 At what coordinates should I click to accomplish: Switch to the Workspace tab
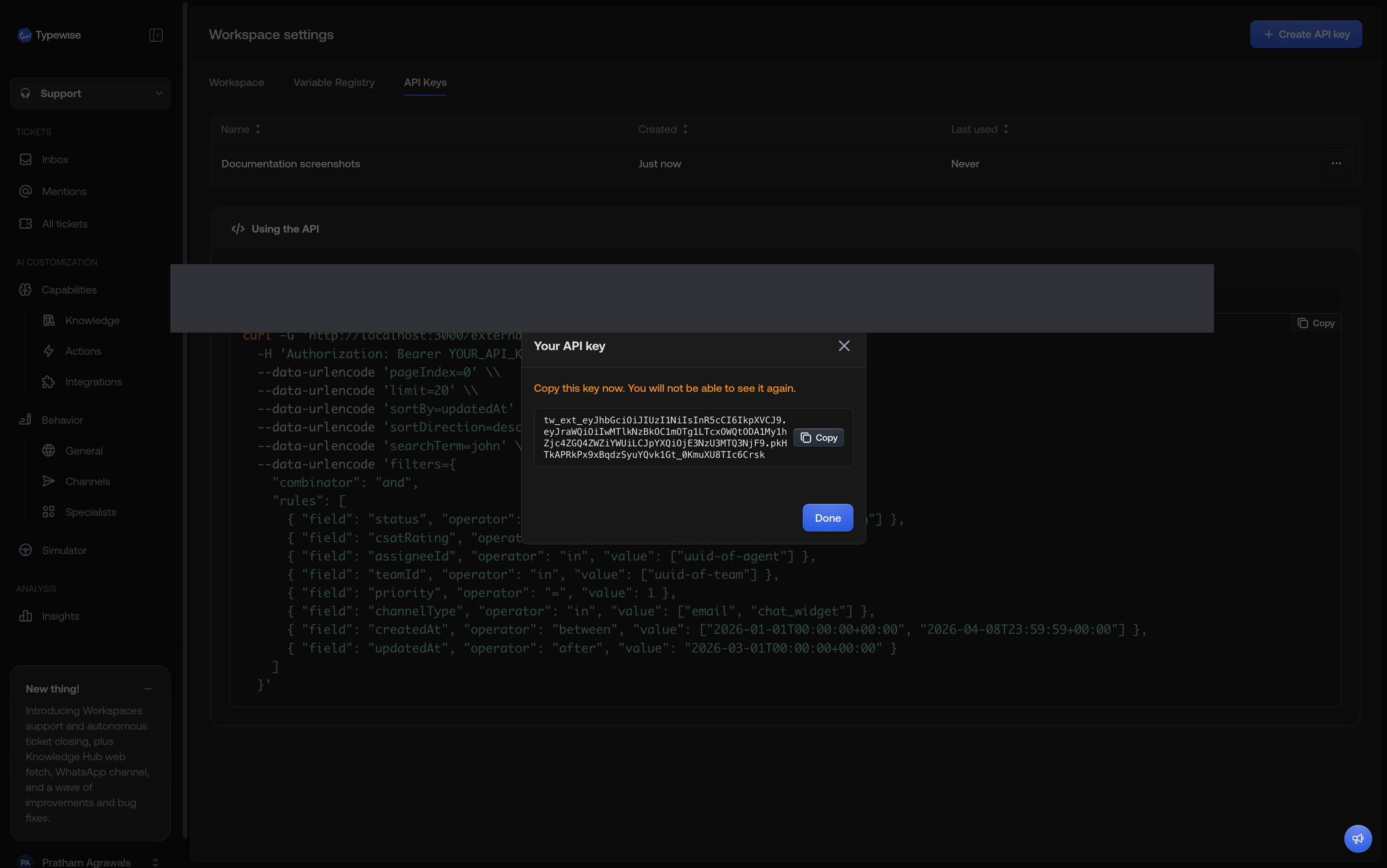[x=236, y=83]
